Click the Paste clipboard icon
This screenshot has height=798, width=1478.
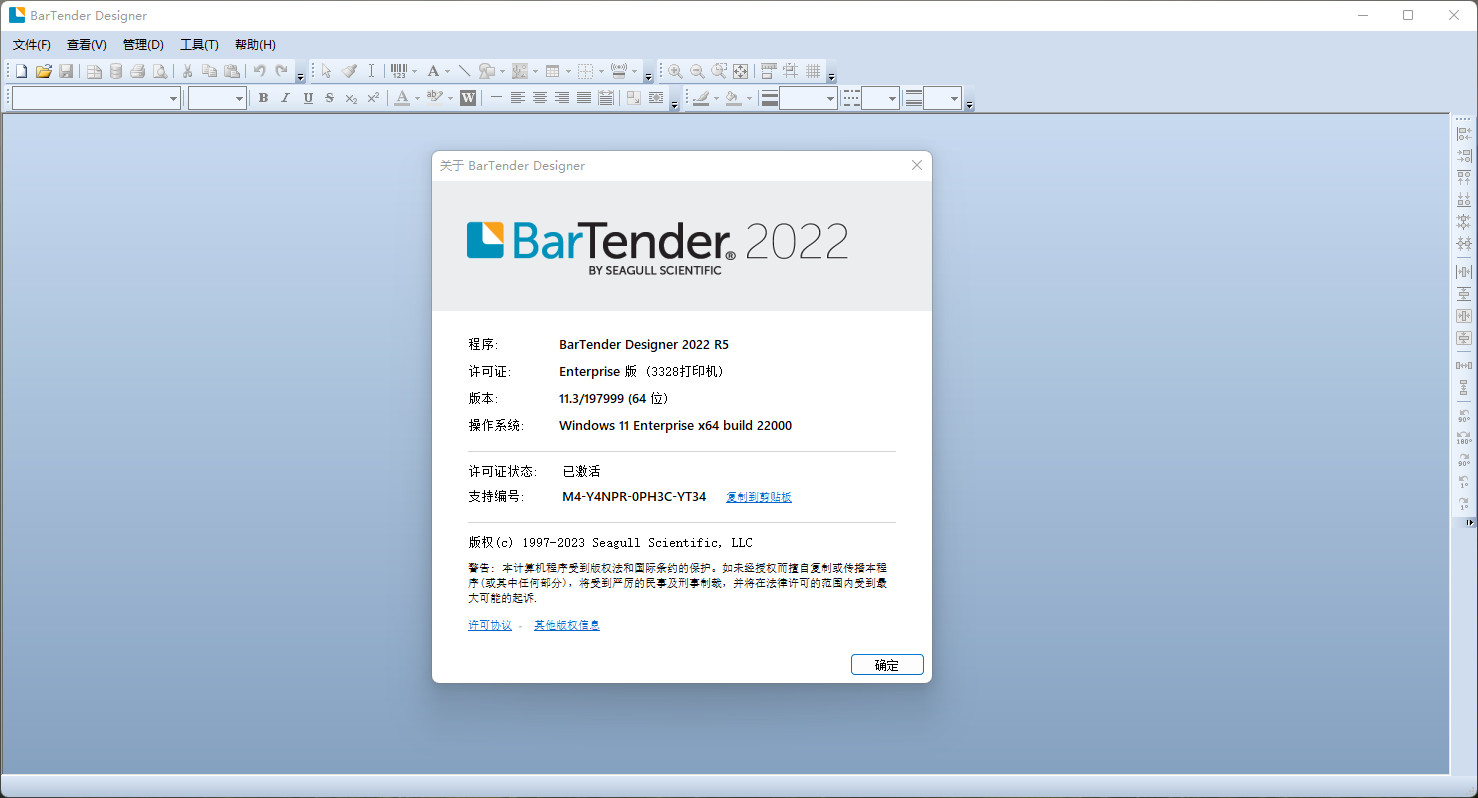pos(231,71)
